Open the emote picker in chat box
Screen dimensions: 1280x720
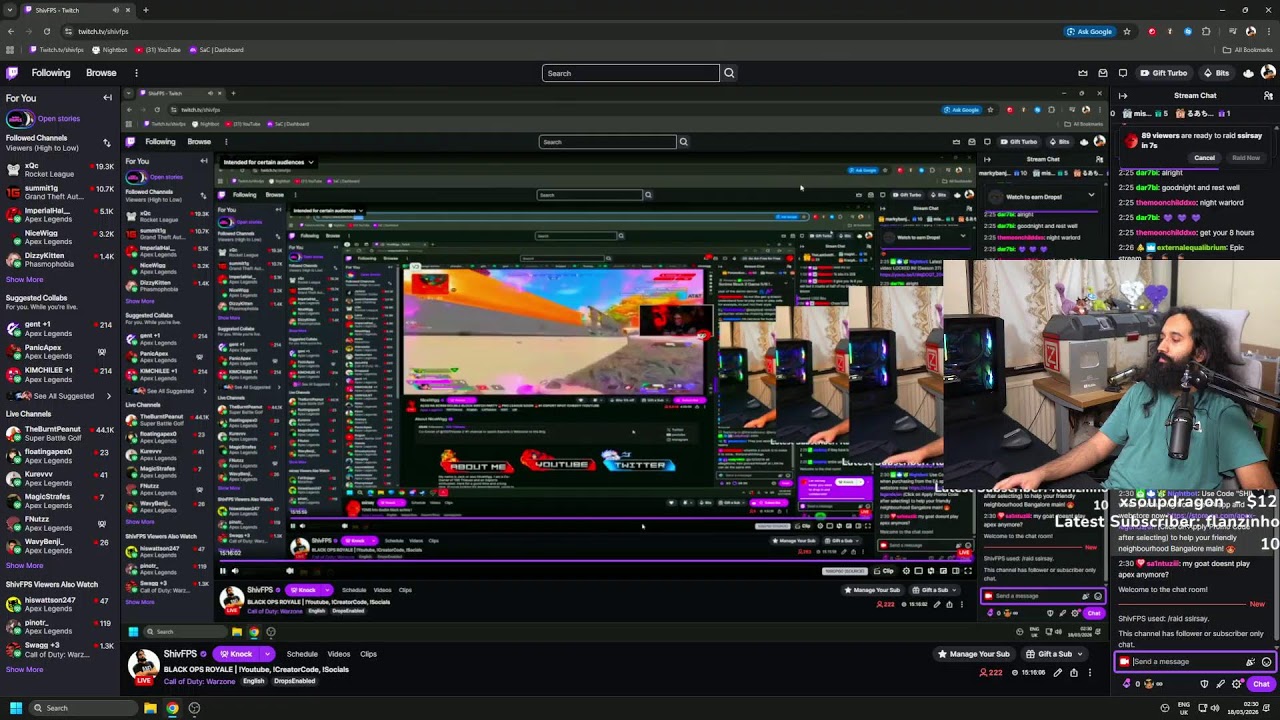(1266, 662)
